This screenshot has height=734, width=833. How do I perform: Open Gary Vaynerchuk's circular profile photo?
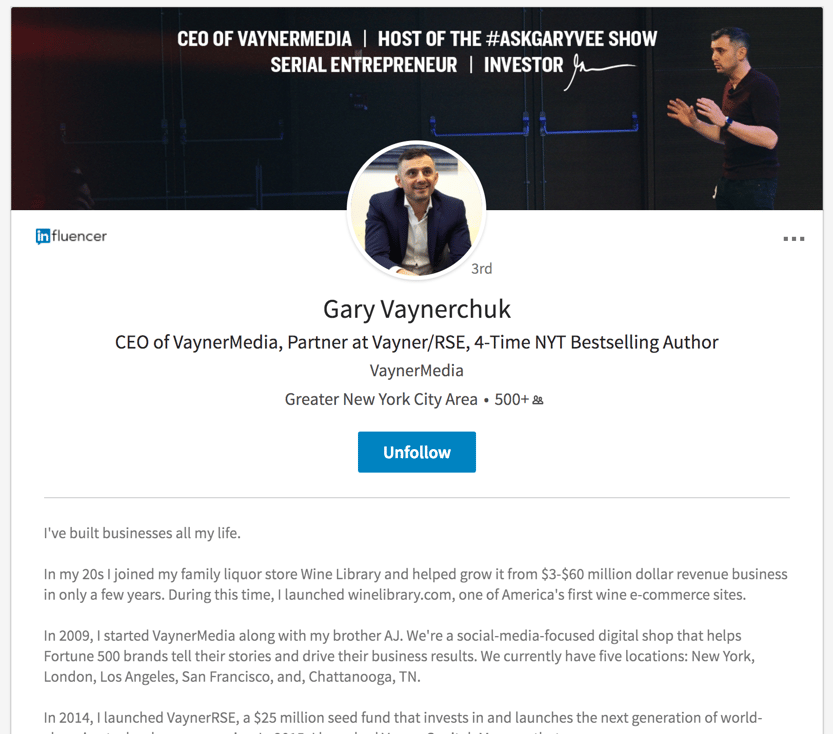[x=416, y=210]
